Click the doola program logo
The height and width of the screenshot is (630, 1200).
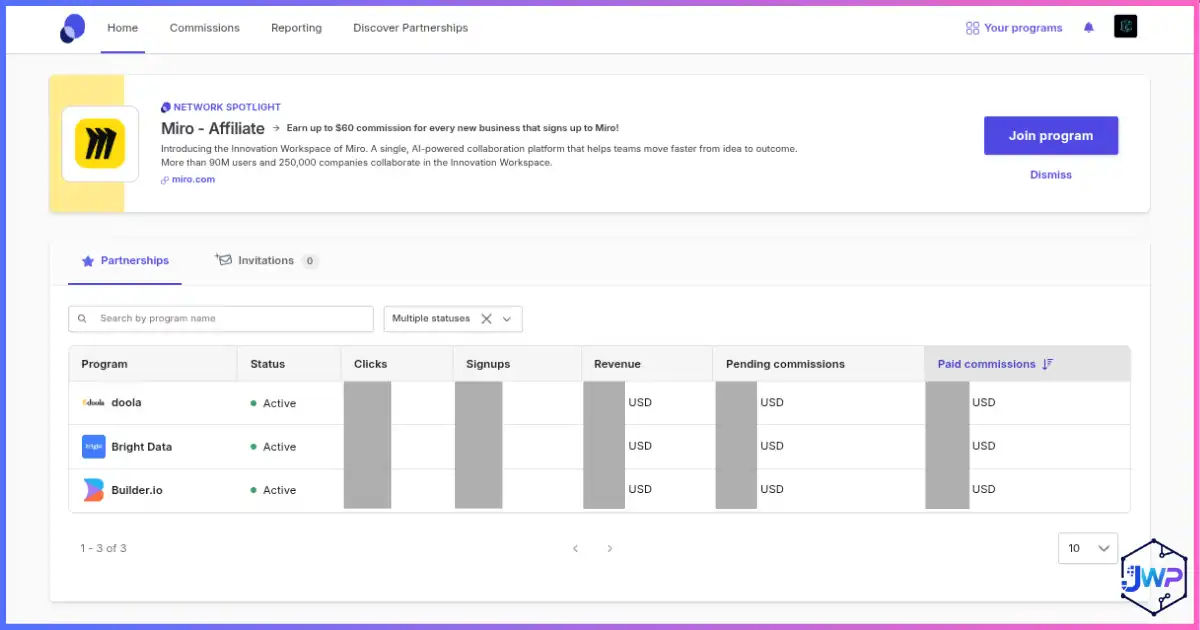[93, 403]
